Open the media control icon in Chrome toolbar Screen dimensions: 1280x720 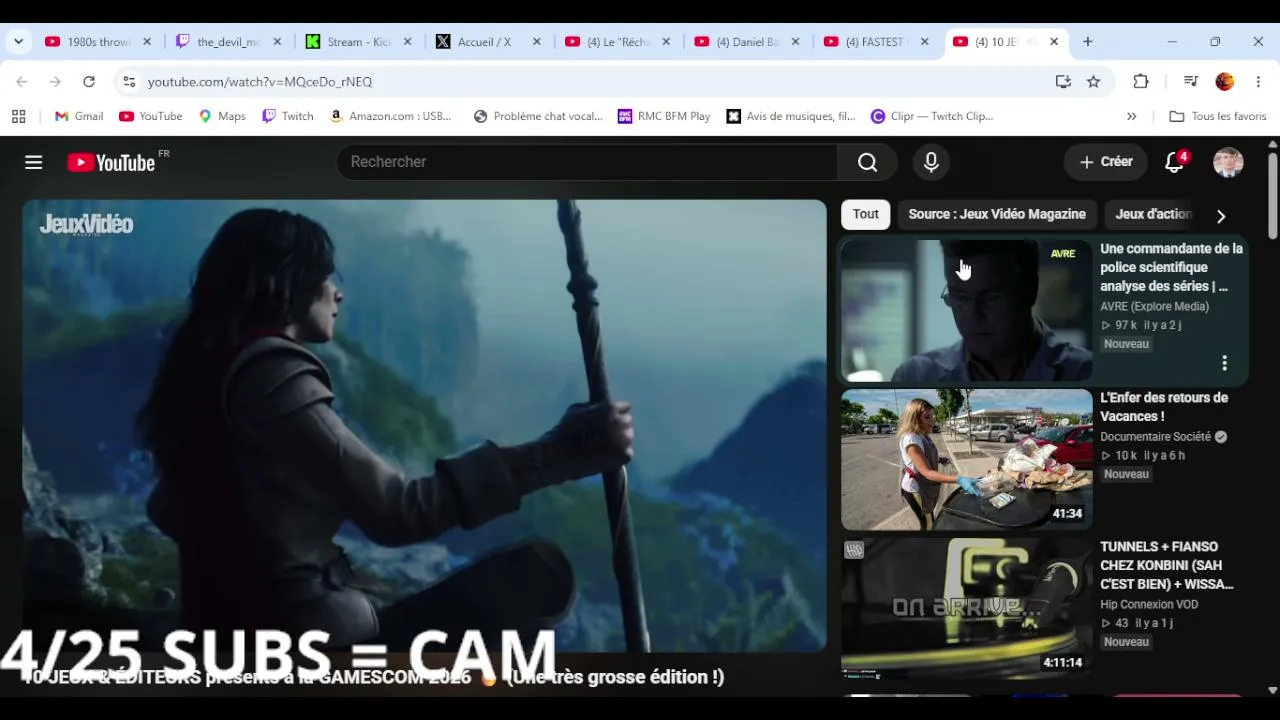point(1190,82)
